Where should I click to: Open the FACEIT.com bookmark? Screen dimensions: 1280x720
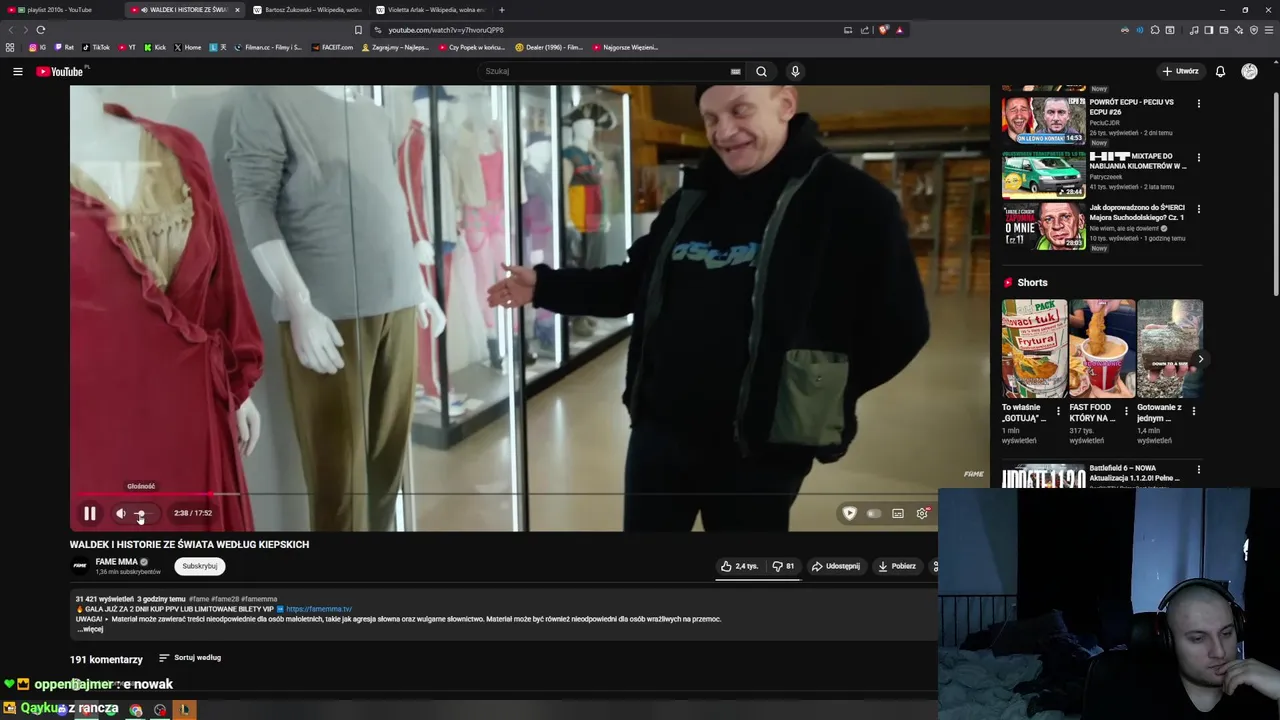(x=333, y=47)
